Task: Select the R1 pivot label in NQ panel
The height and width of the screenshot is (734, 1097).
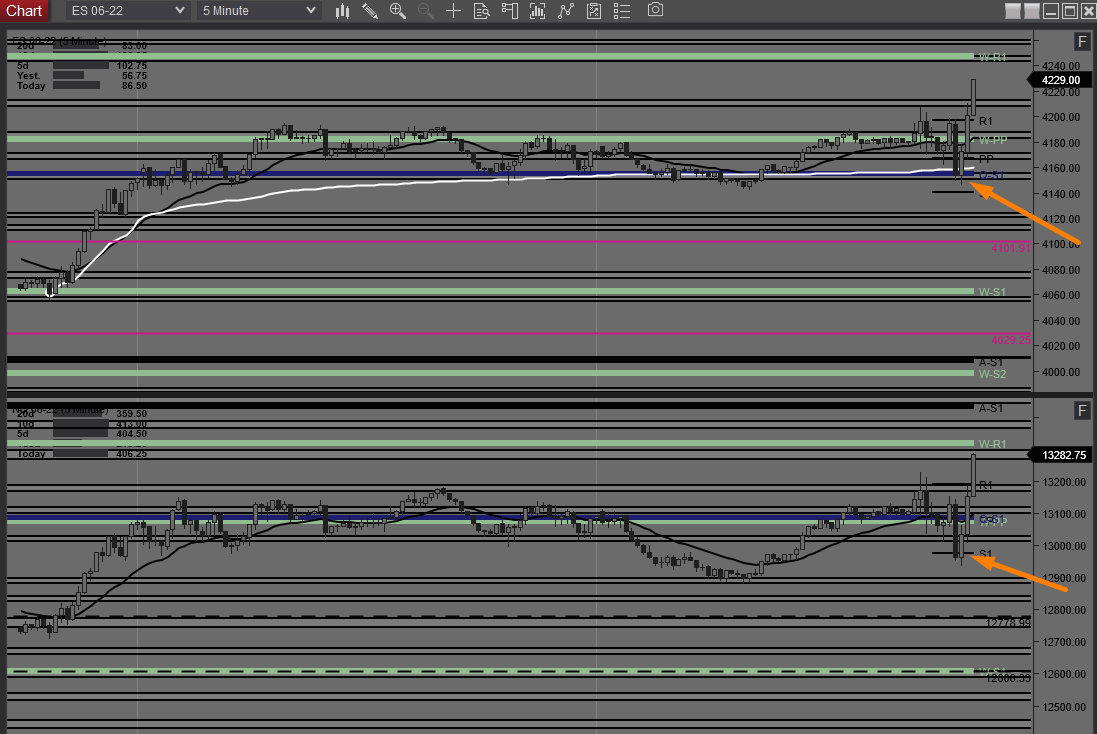Action: point(985,485)
